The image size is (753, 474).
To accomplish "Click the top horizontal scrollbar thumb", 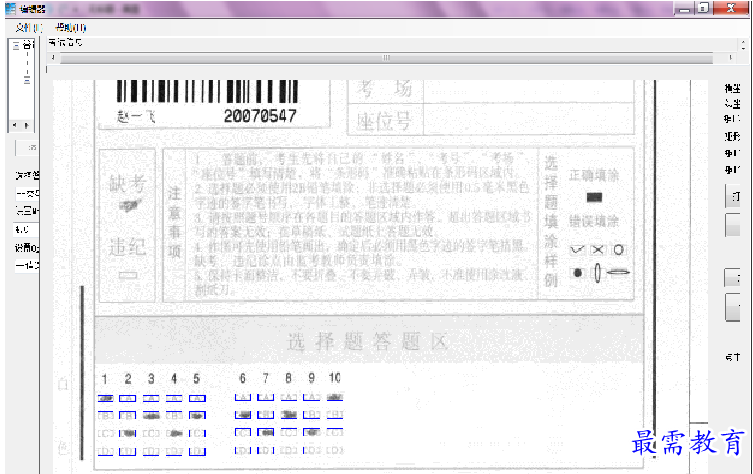I will coord(386,58).
